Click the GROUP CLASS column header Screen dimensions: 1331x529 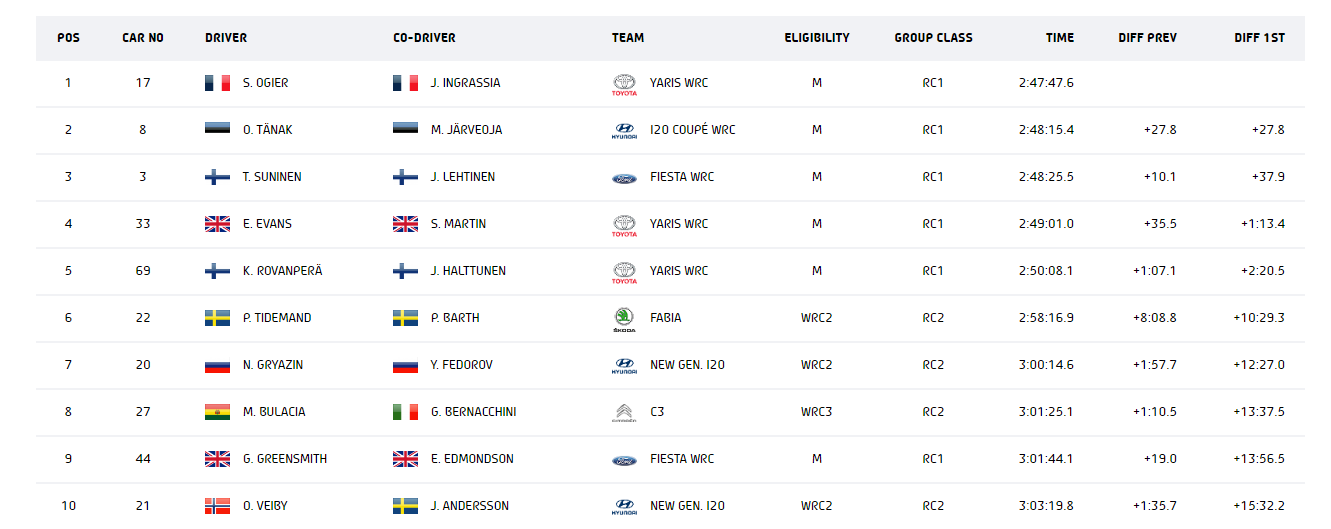pyautogui.click(x=933, y=38)
